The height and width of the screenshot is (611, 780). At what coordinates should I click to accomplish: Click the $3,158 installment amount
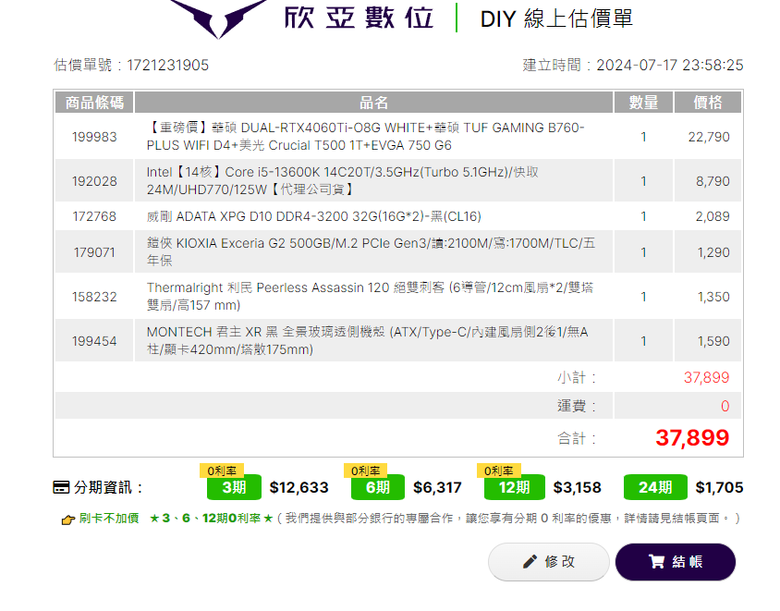click(x=577, y=487)
